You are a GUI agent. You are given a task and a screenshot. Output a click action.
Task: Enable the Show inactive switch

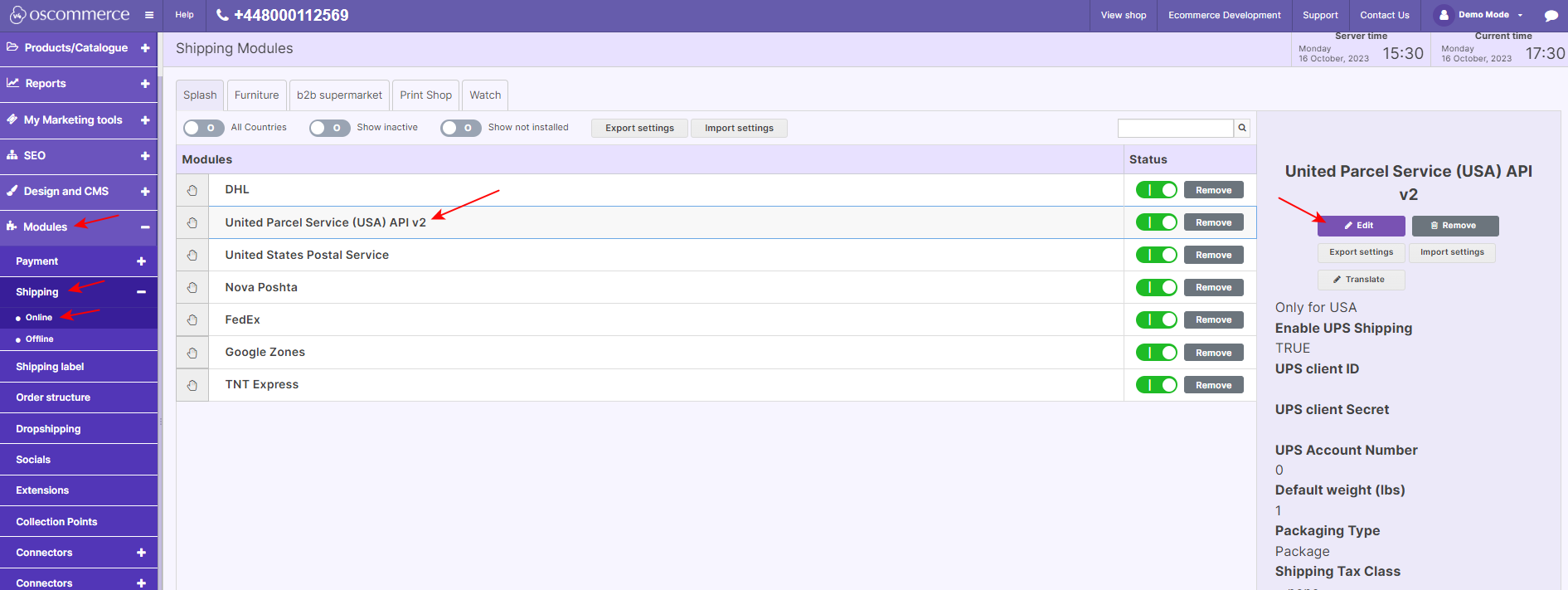[330, 128]
